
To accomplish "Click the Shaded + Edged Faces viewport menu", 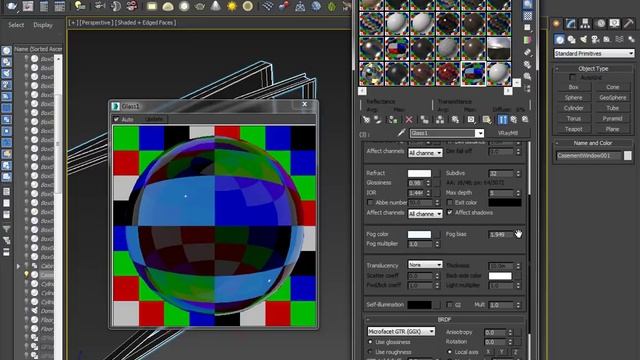I will click(145, 23).
